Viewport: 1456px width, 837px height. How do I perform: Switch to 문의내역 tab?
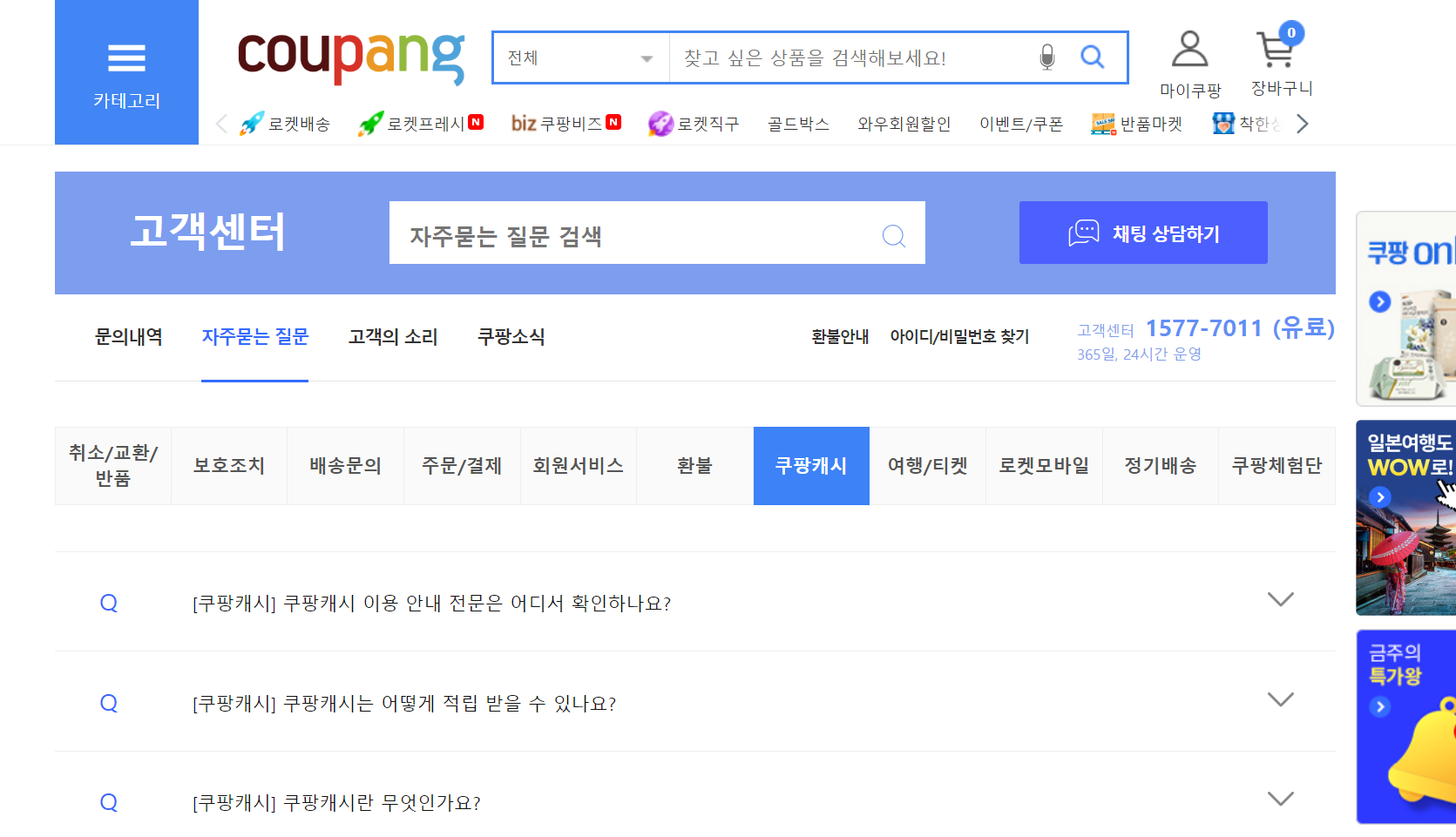(x=129, y=337)
